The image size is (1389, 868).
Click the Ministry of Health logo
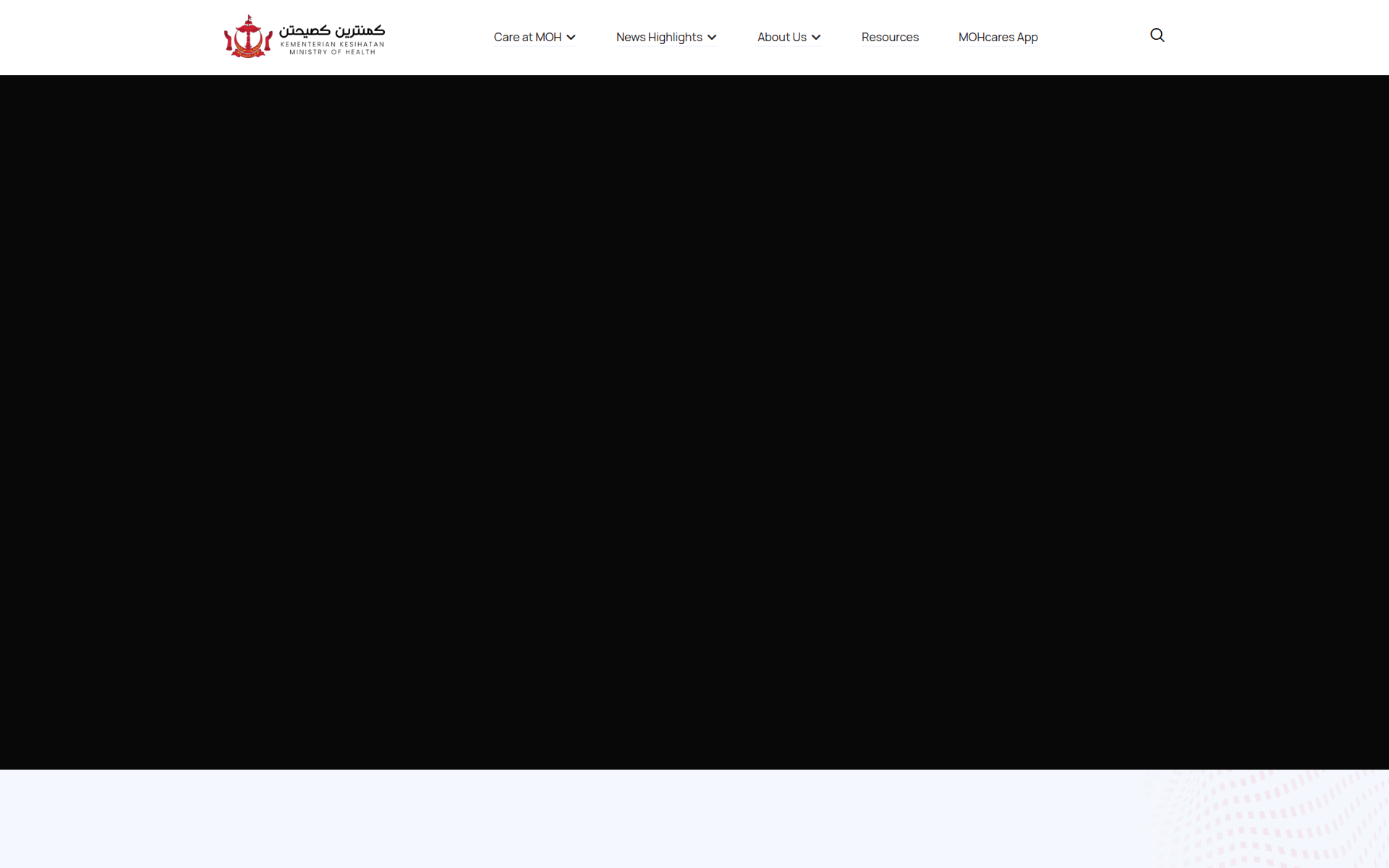(305, 36)
